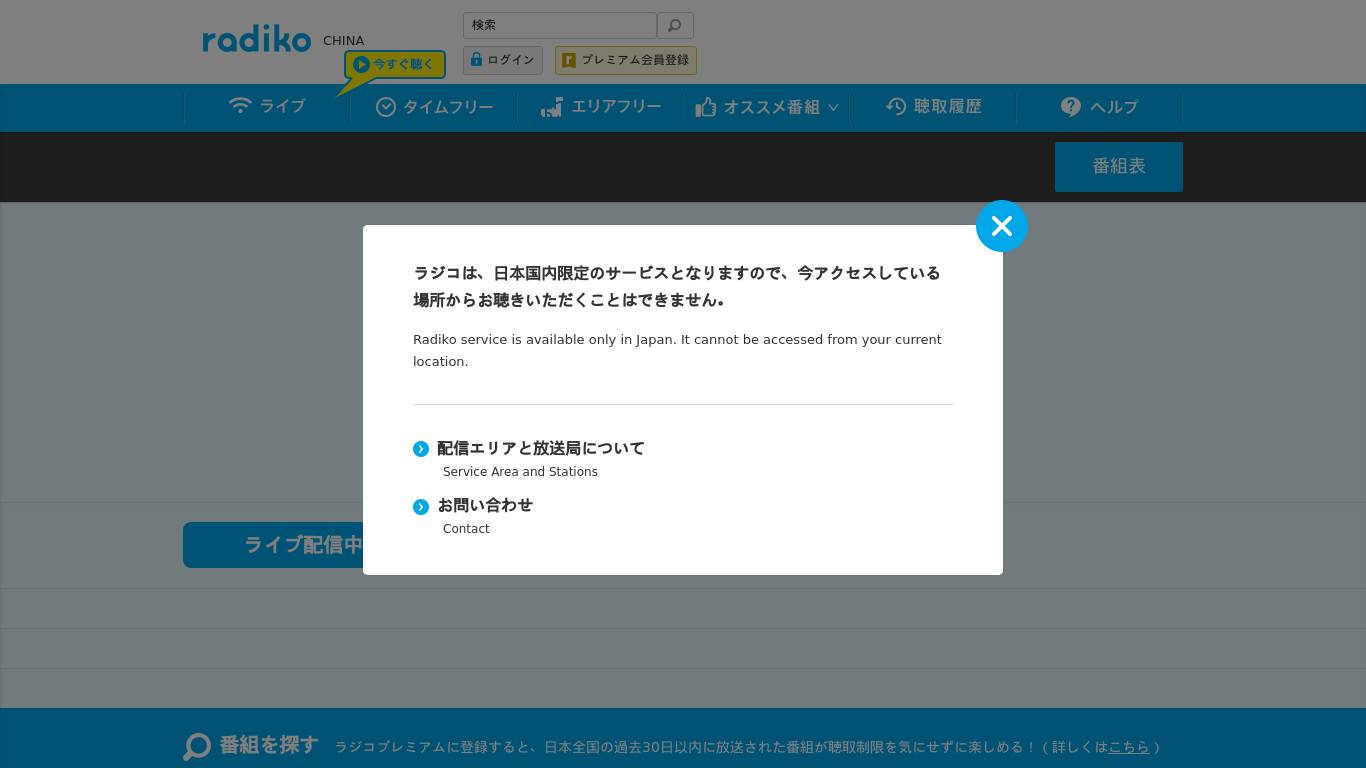Open the ライブ tab
Image resolution: width=1366 pixels, height=768 pixels.
tap(267, 106)
